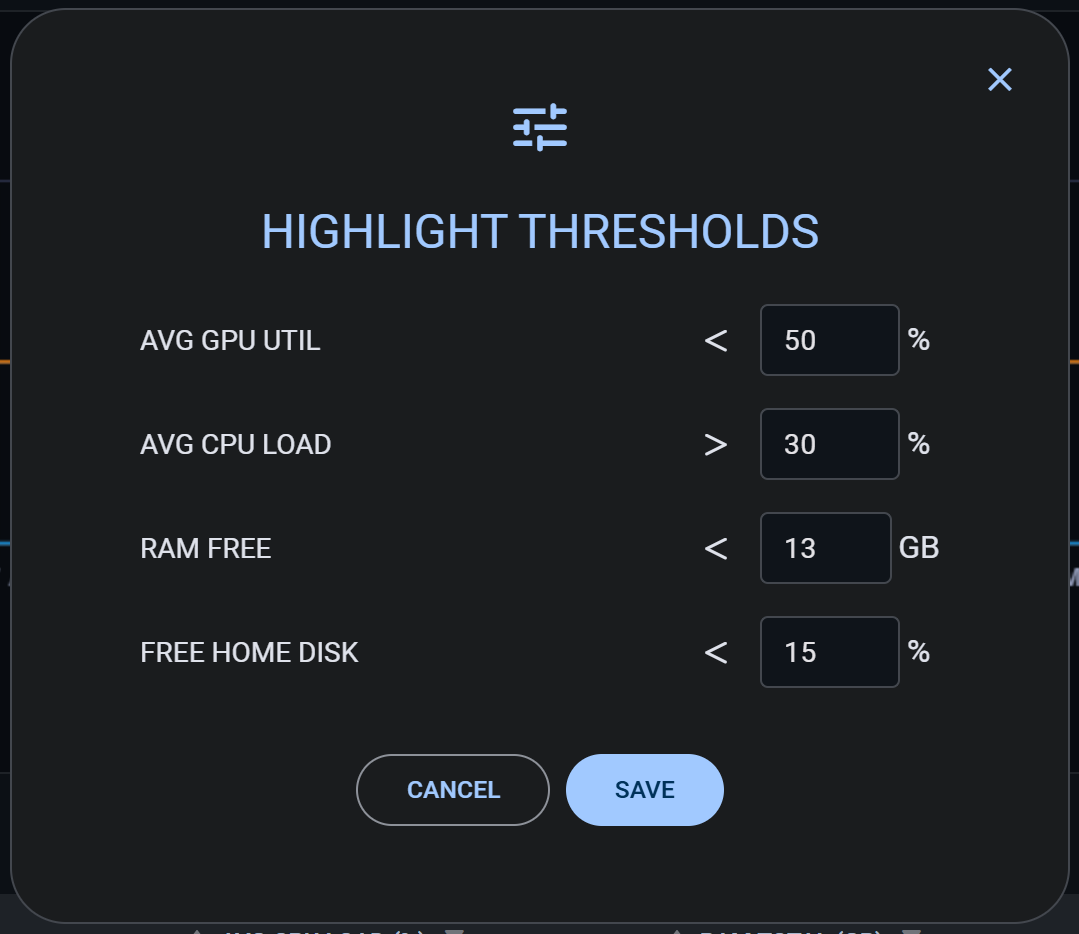Close the thresholds dialog with the X icon
The width and height of the screenshot is (1079, 934).
coord(999,80)
